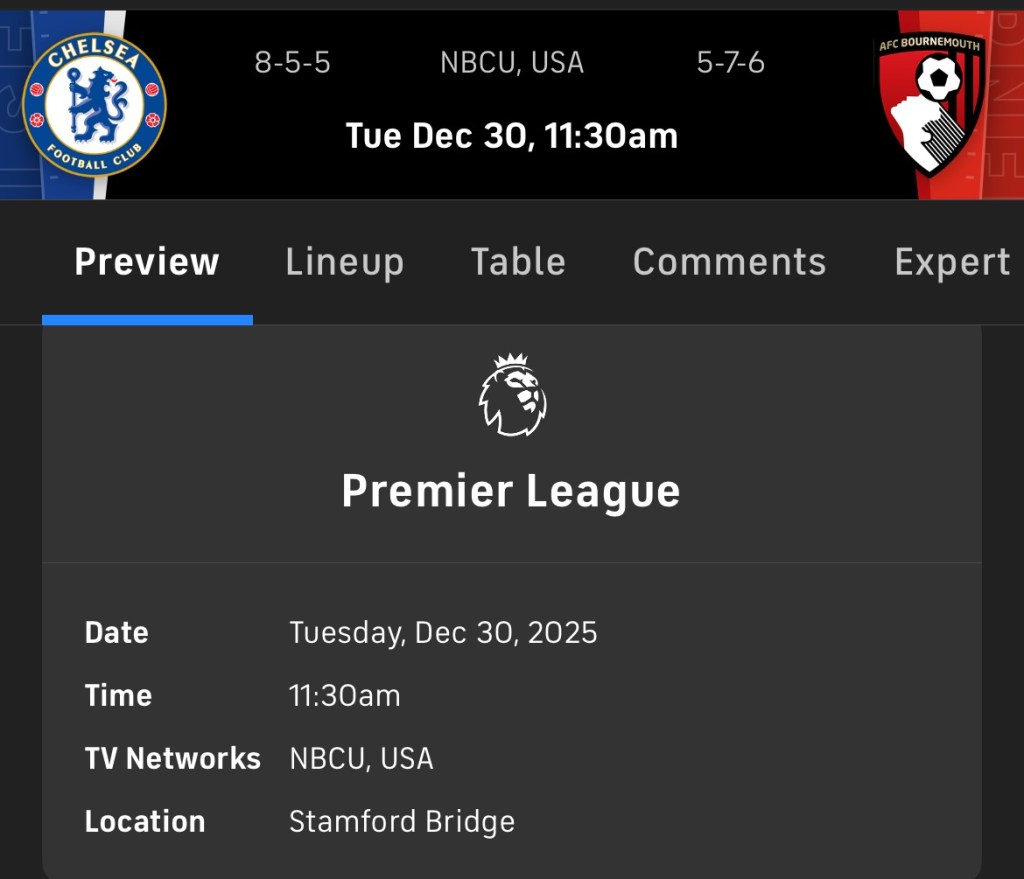Click the 11:30am value in the Time row
The width and height of the screenshot is (1024, 879).
(x=344, y=696)
